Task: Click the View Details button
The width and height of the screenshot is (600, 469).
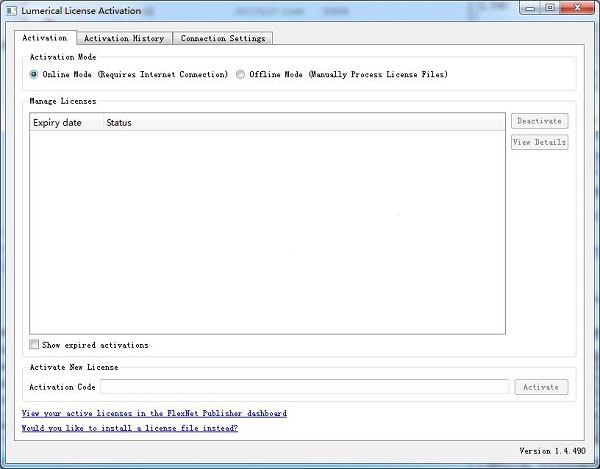Action: pyautogui.click(x=540, y=142)
